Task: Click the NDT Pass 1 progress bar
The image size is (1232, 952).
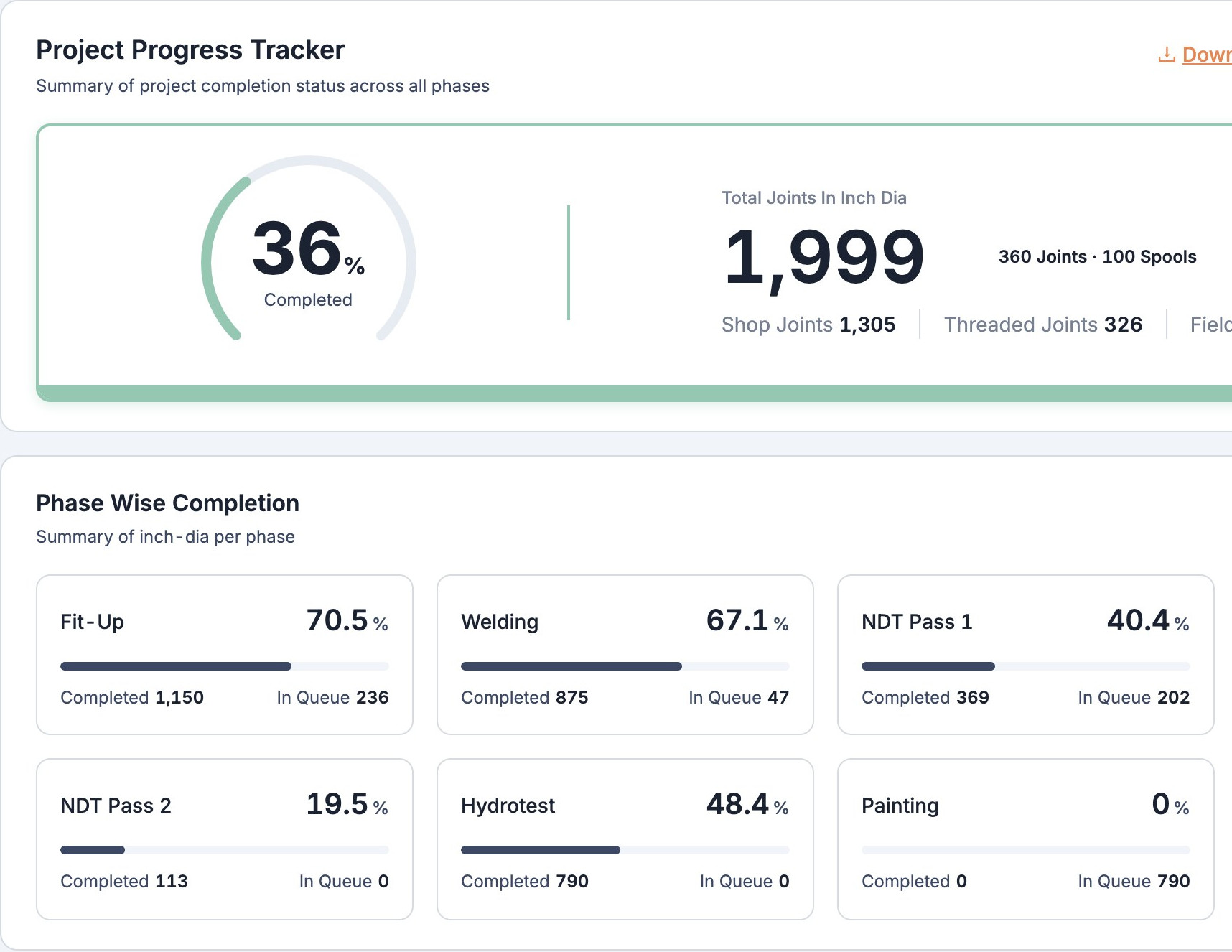Action: [1026, 666]
